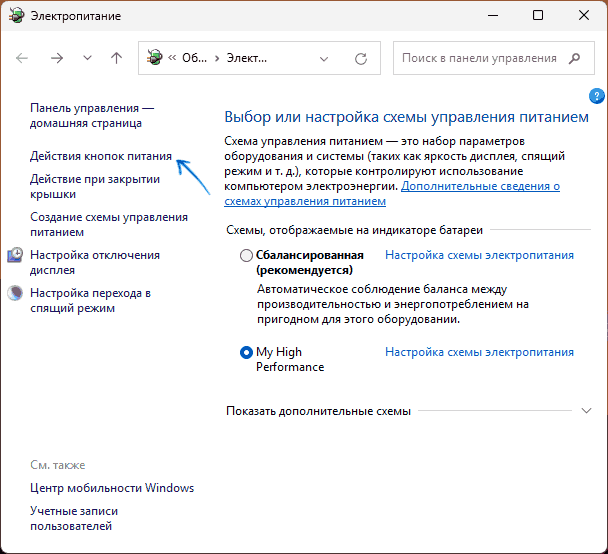Open Действия кнопок питания

click(101, 156)
